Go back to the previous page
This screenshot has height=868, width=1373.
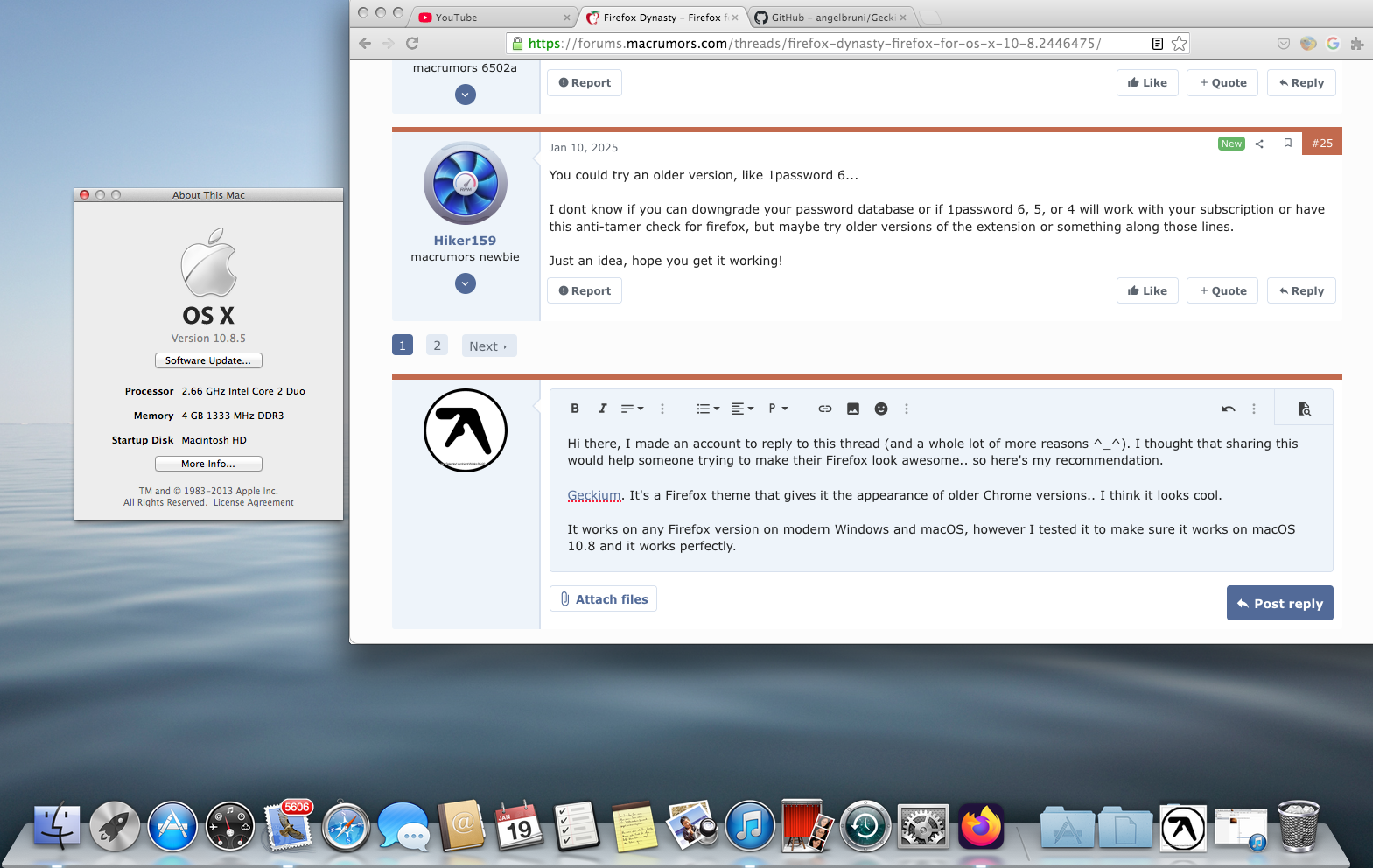(365, 43)
